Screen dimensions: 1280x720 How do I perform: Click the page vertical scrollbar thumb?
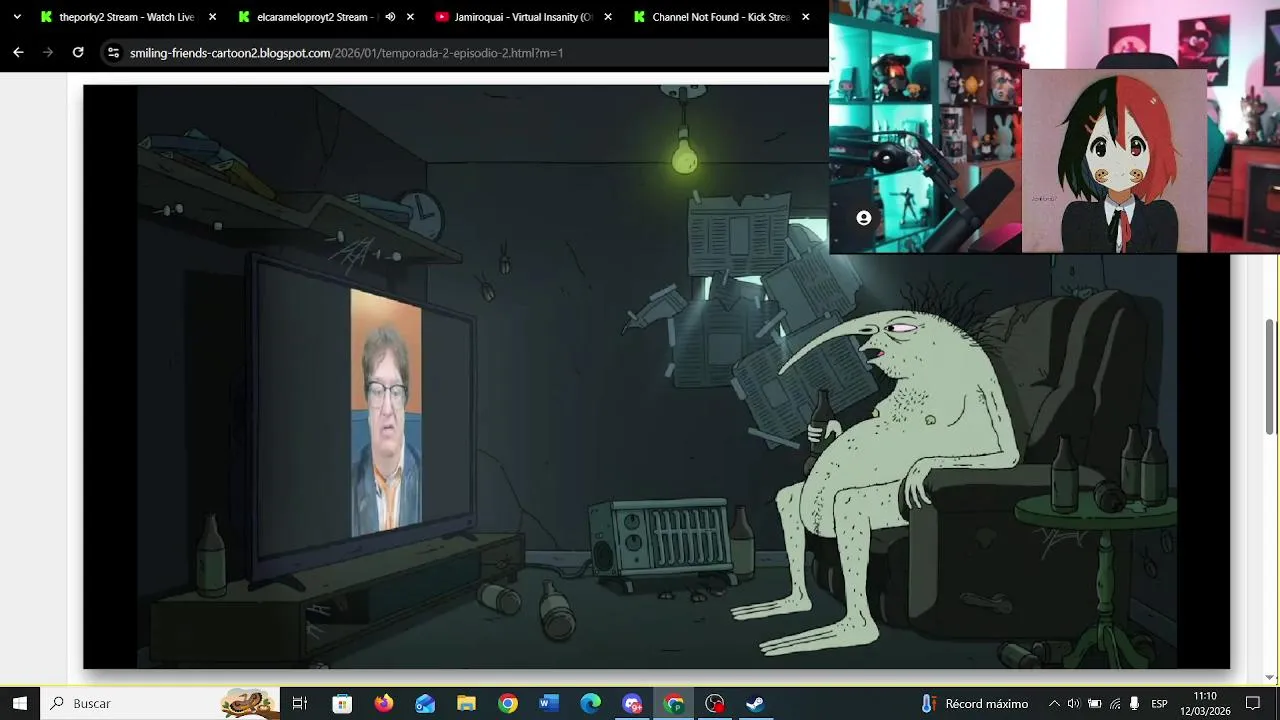[1271, 377]
